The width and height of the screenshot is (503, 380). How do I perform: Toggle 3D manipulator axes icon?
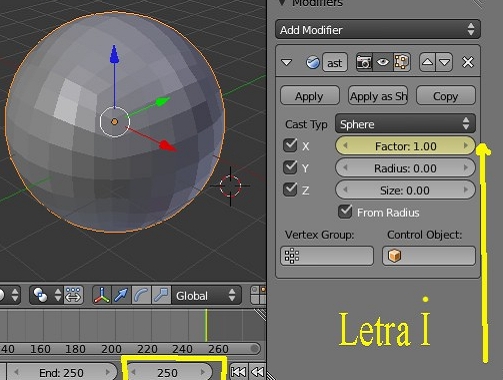coord(102,295)
